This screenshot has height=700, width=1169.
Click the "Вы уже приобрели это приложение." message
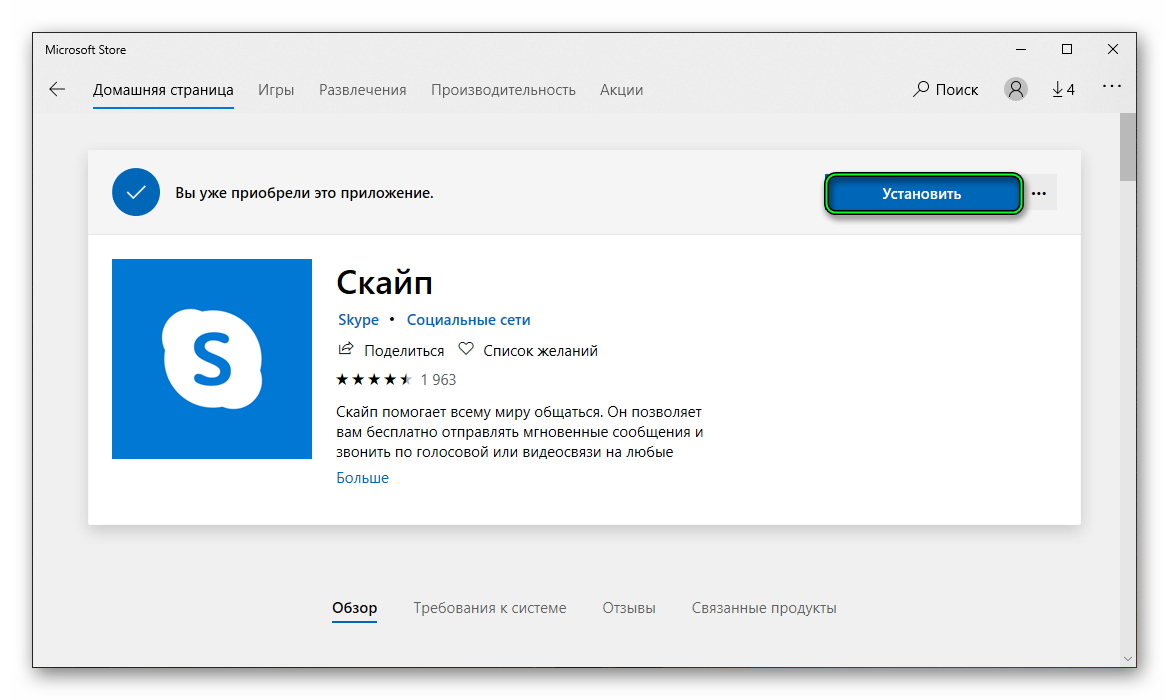click(x=304, y=193)
